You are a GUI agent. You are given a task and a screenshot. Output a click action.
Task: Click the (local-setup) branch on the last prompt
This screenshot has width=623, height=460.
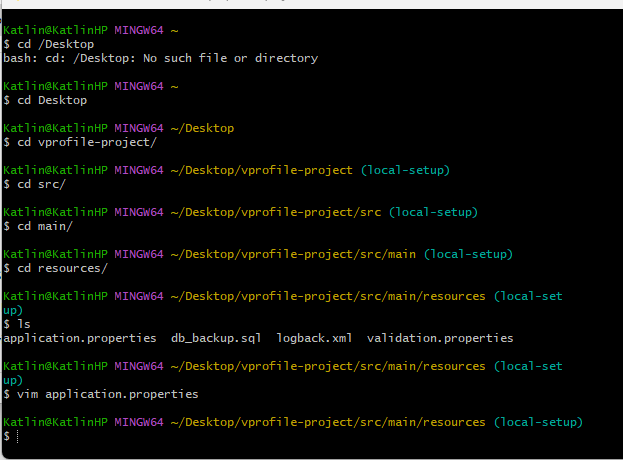tap(538, 422)
